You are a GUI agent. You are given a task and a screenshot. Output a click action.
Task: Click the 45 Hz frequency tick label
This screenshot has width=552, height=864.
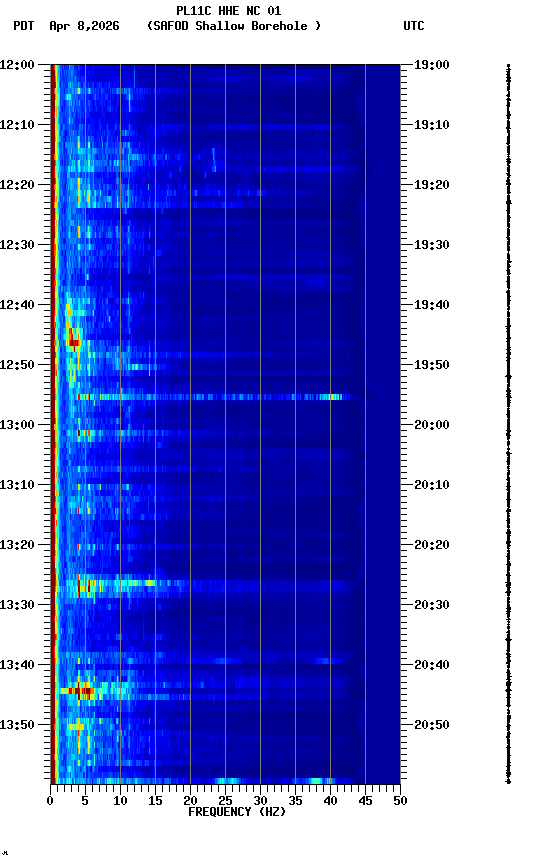pyautogui.click(x=365, y=802)
